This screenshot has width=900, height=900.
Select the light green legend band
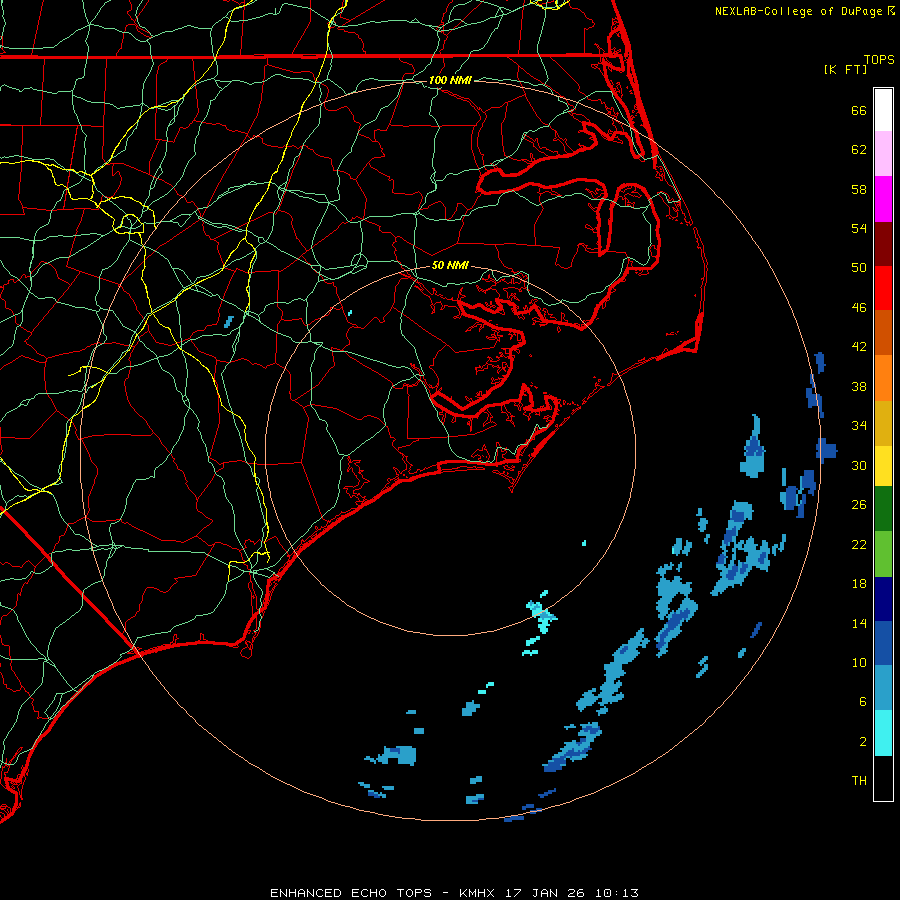[883, 554]
